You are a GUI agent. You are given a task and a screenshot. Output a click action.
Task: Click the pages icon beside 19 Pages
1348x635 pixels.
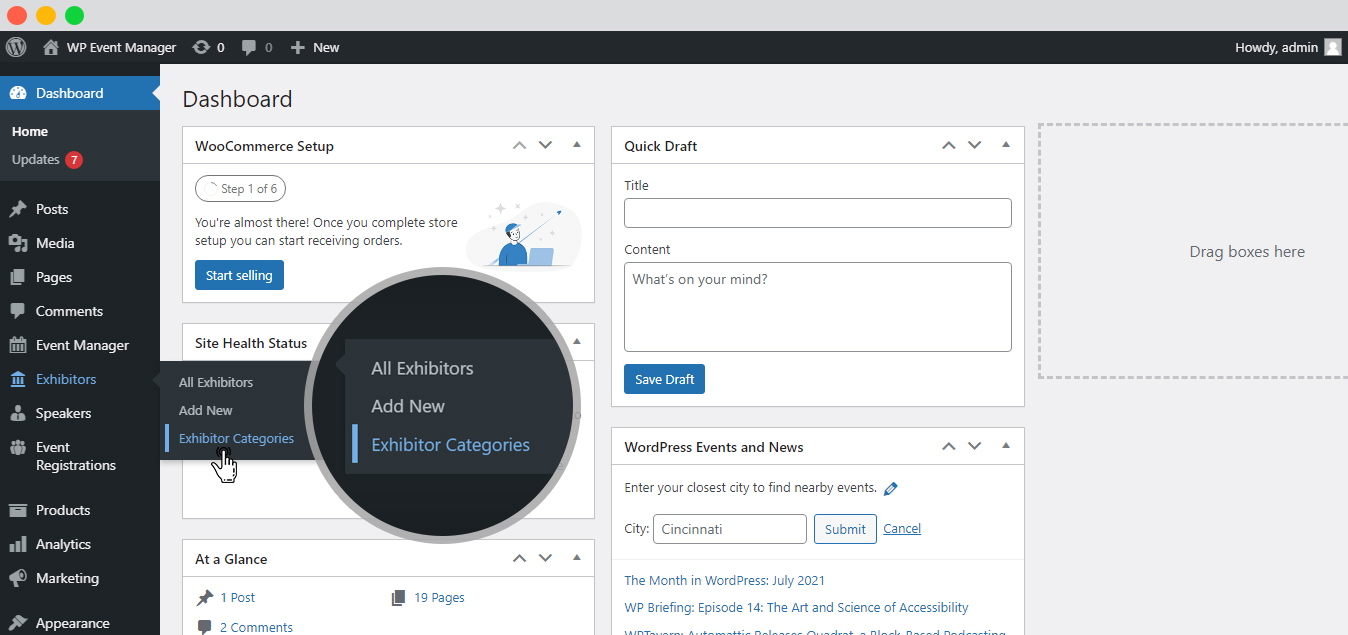[x=399, y=597]
